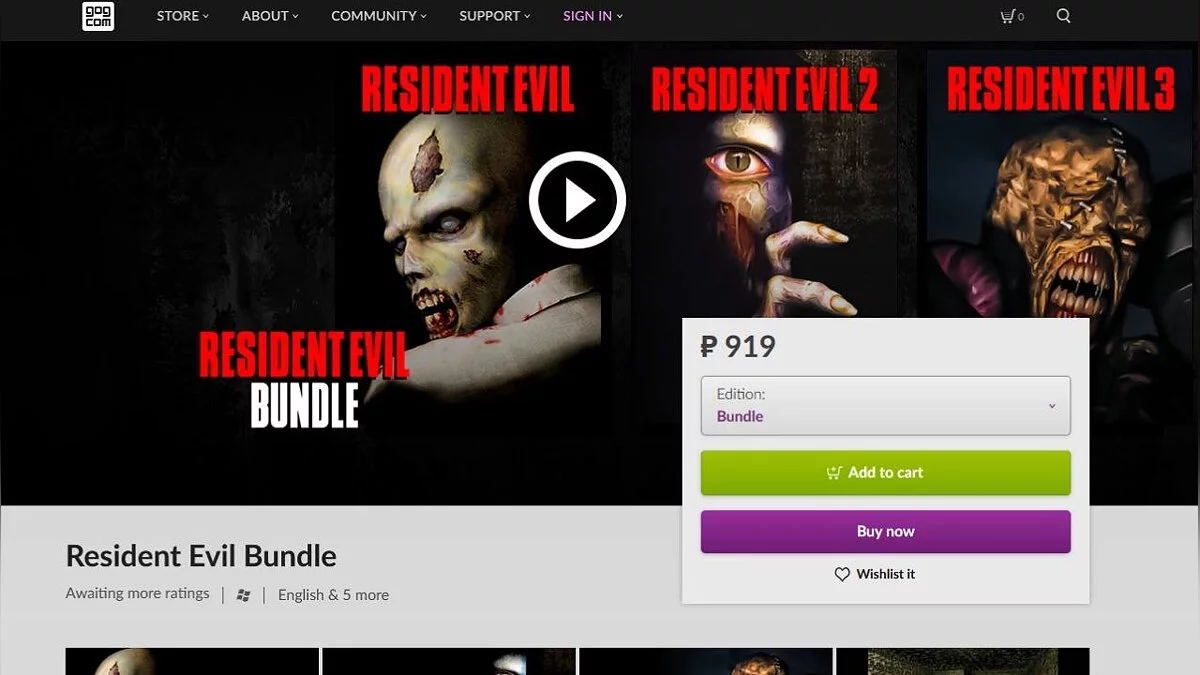Expand the SUPPORT dropdown menu
Screen dimensions: 1200x675
pos(495,16)
